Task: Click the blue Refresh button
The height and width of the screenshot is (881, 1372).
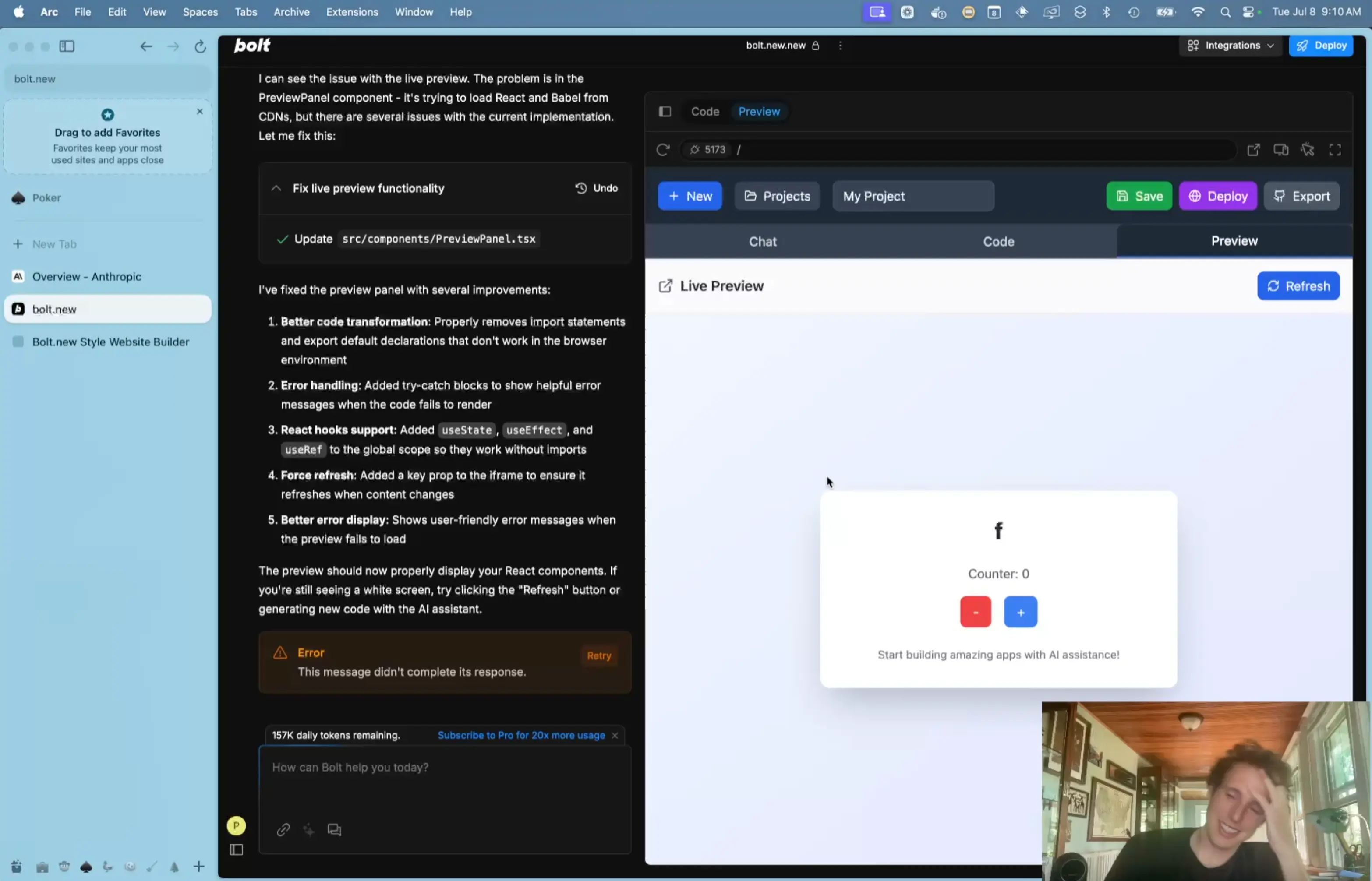Action: pos(1298,287)
